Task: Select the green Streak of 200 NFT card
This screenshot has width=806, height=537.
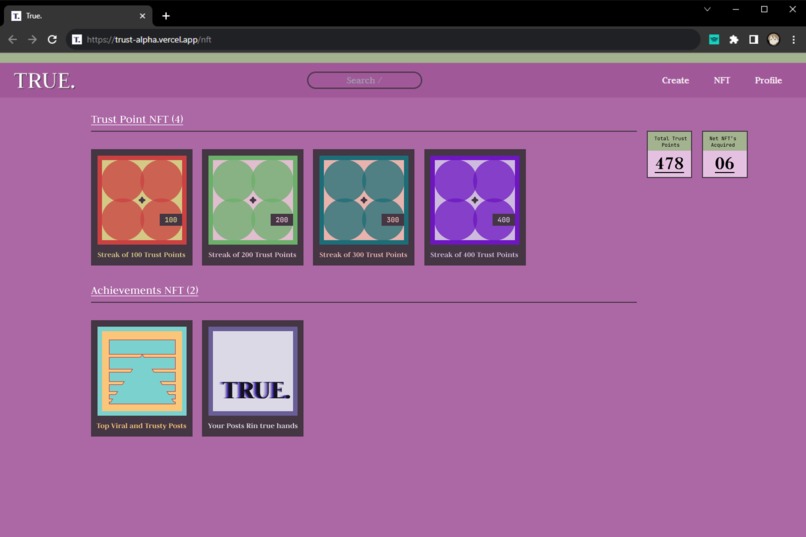Action: [252, 207]
